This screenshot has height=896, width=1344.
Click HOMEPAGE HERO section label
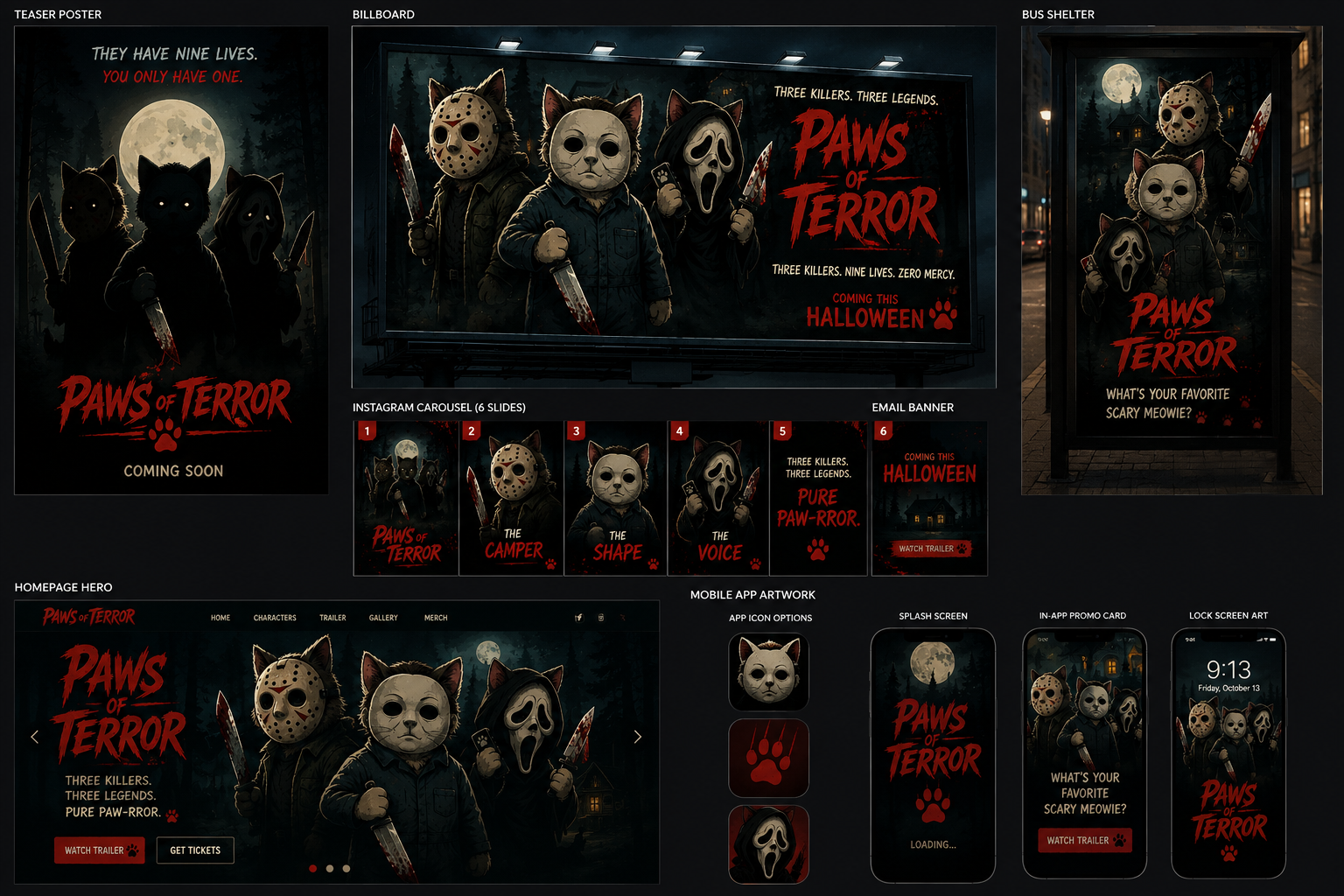pyautogui.click(x=63, y=587)
